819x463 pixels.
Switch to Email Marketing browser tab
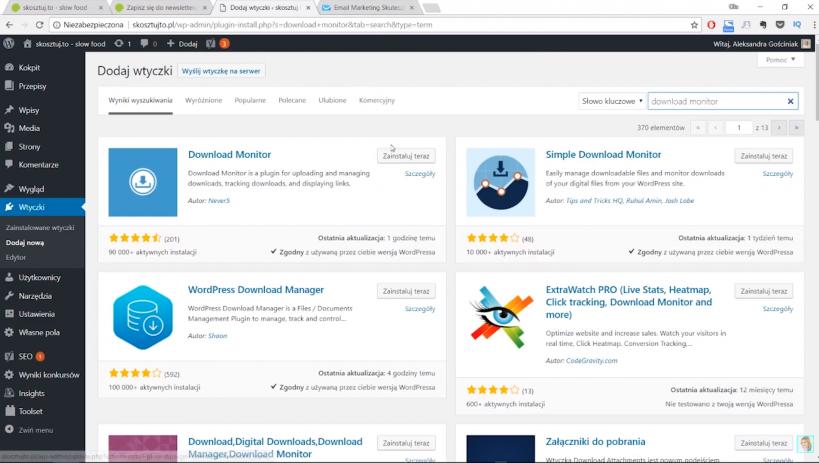tap(368, 8)
